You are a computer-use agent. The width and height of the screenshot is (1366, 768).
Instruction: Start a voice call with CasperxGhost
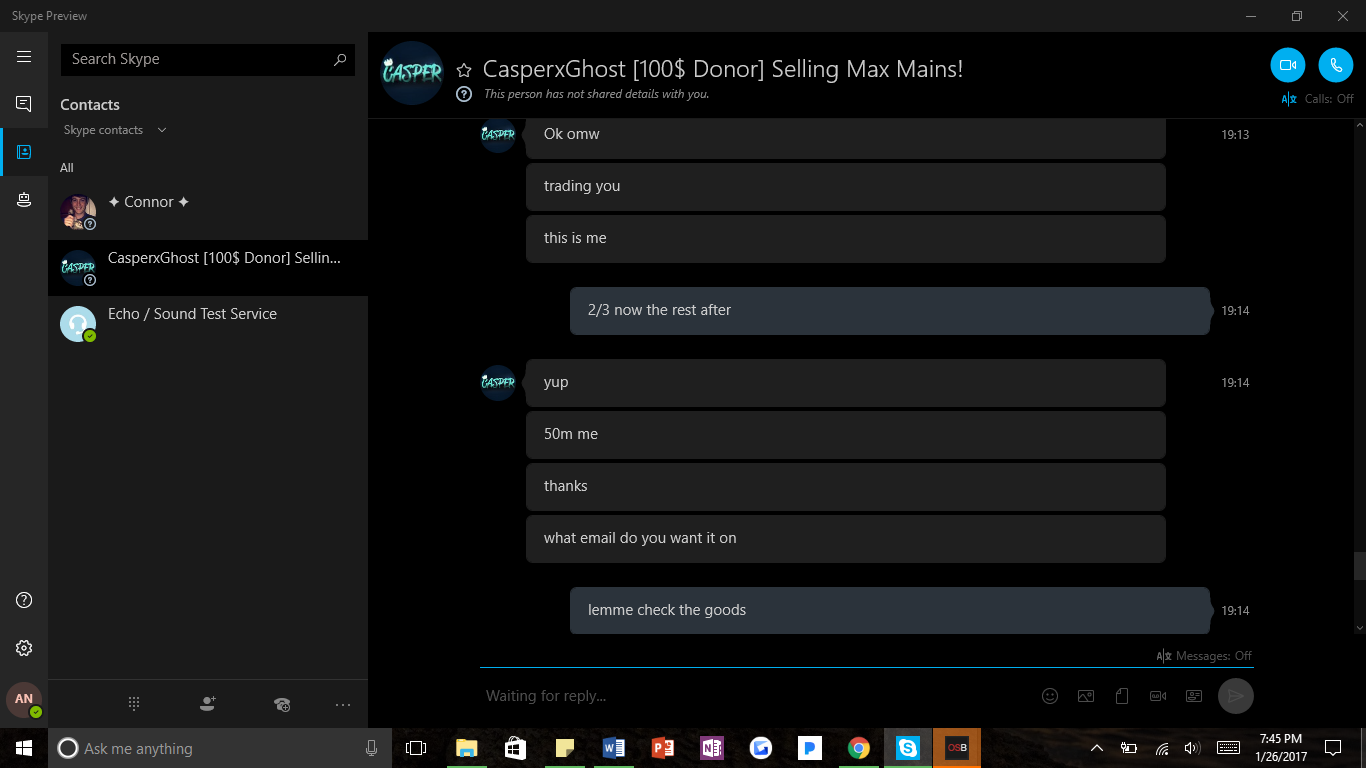tap(1336, 65)
